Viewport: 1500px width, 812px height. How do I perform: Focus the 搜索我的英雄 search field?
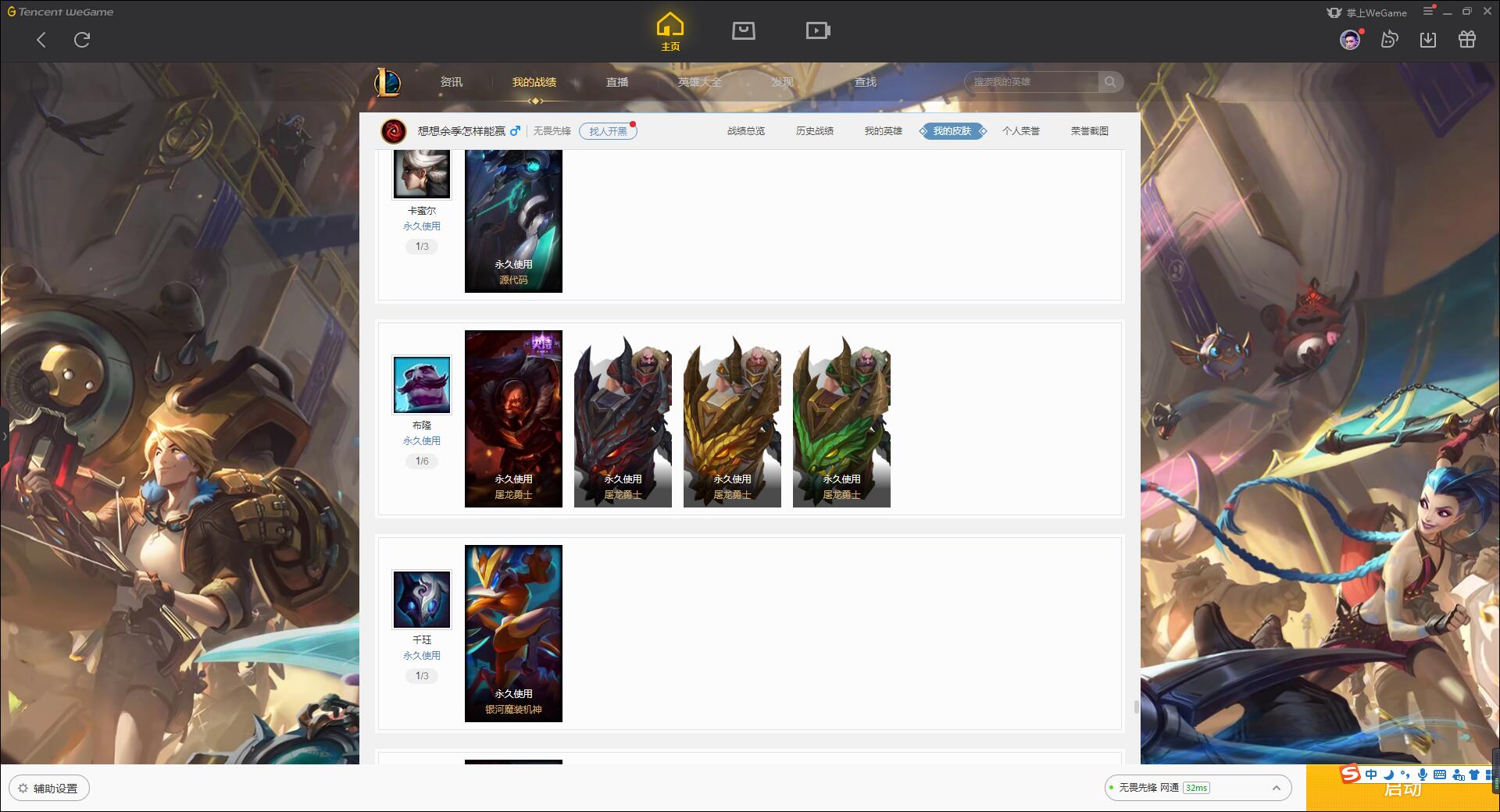[1032, 82]
